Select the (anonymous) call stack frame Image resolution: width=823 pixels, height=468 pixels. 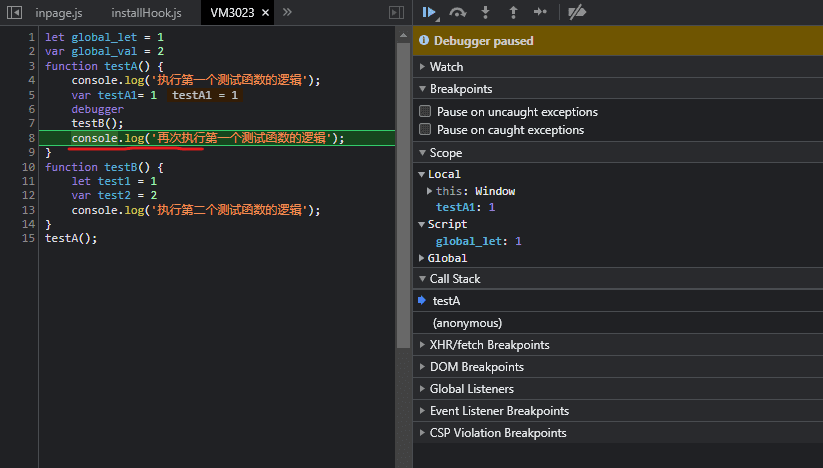467,323
